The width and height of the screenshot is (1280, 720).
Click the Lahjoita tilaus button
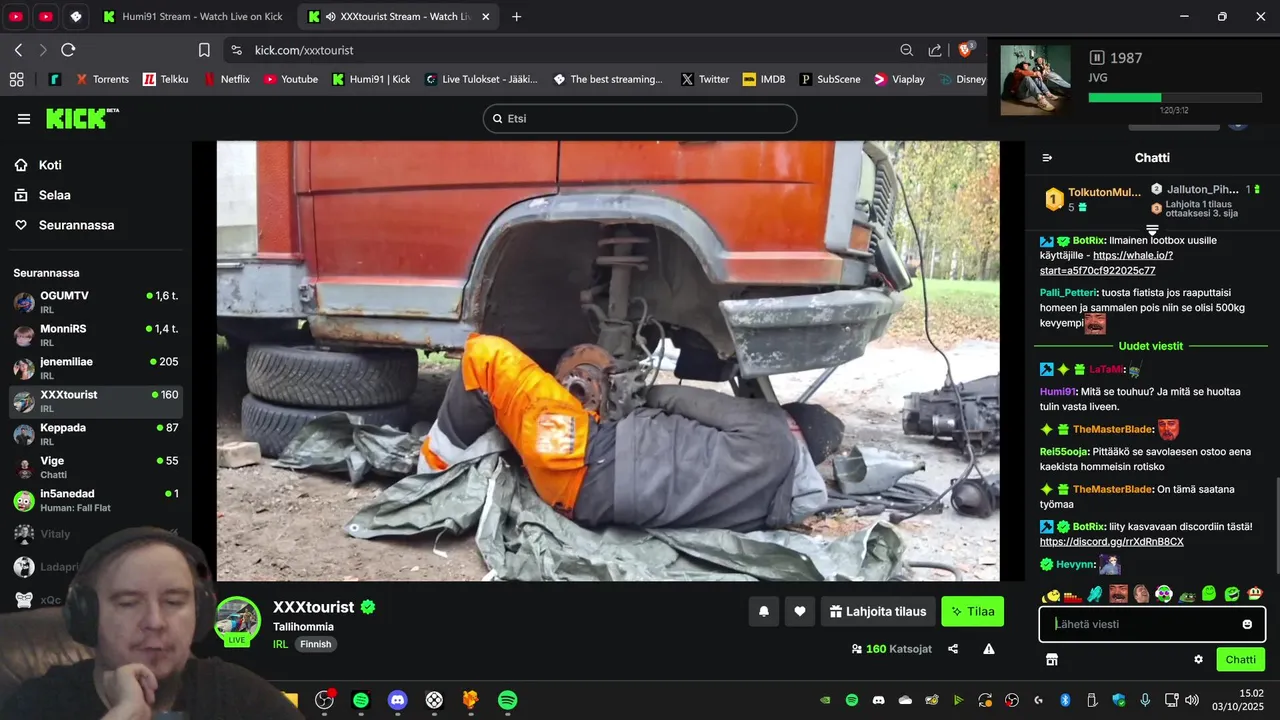click(x=878, y=611)
